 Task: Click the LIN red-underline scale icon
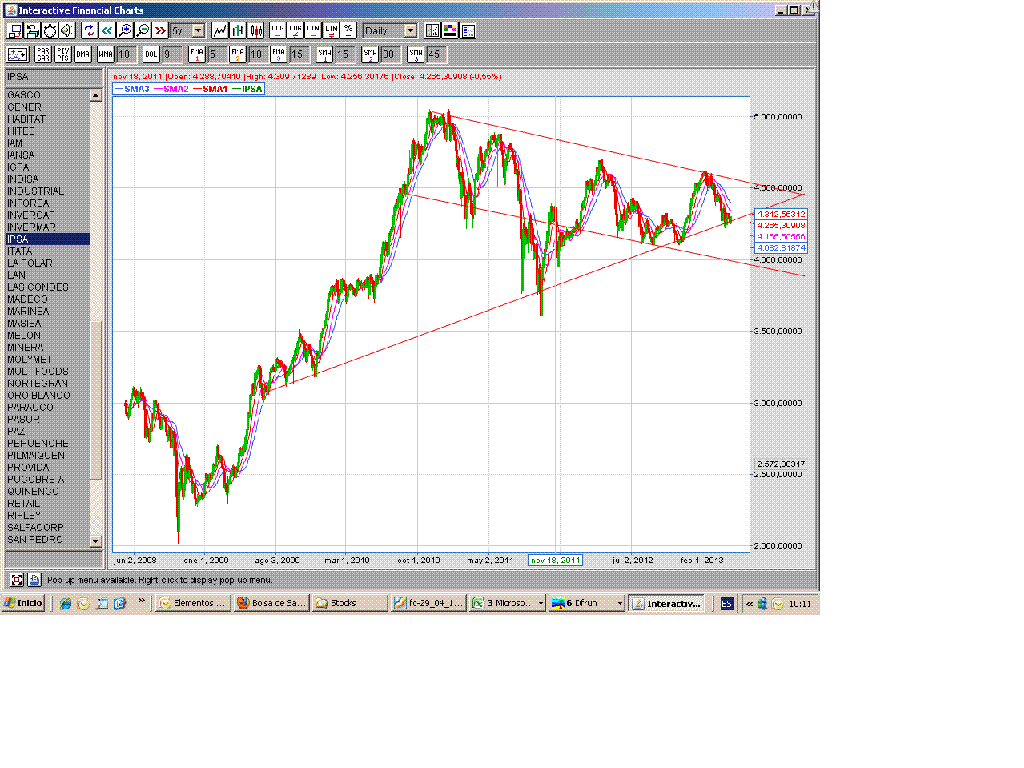[330, 31]
